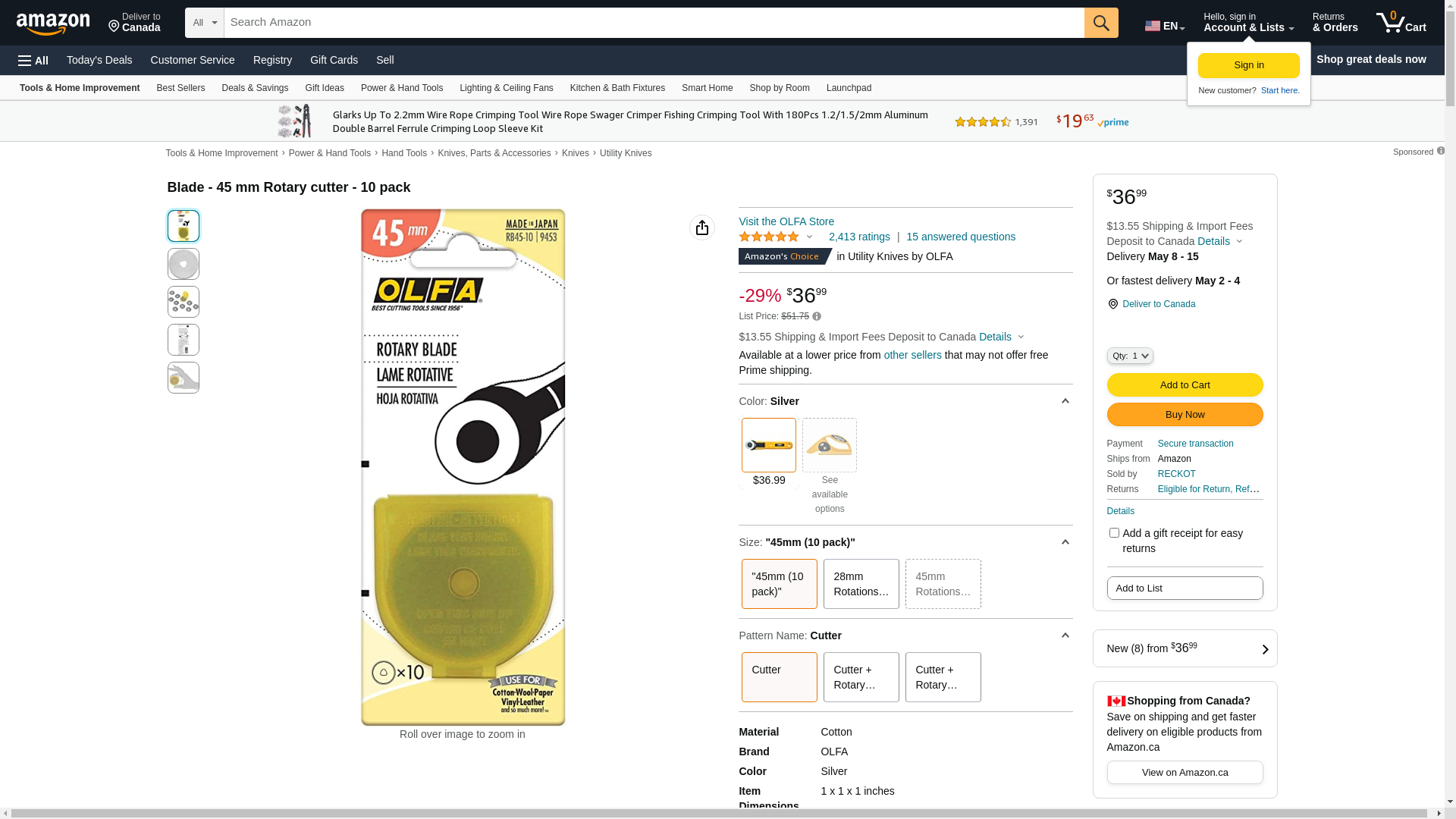Click the search magnifier button

(1100, 23)
